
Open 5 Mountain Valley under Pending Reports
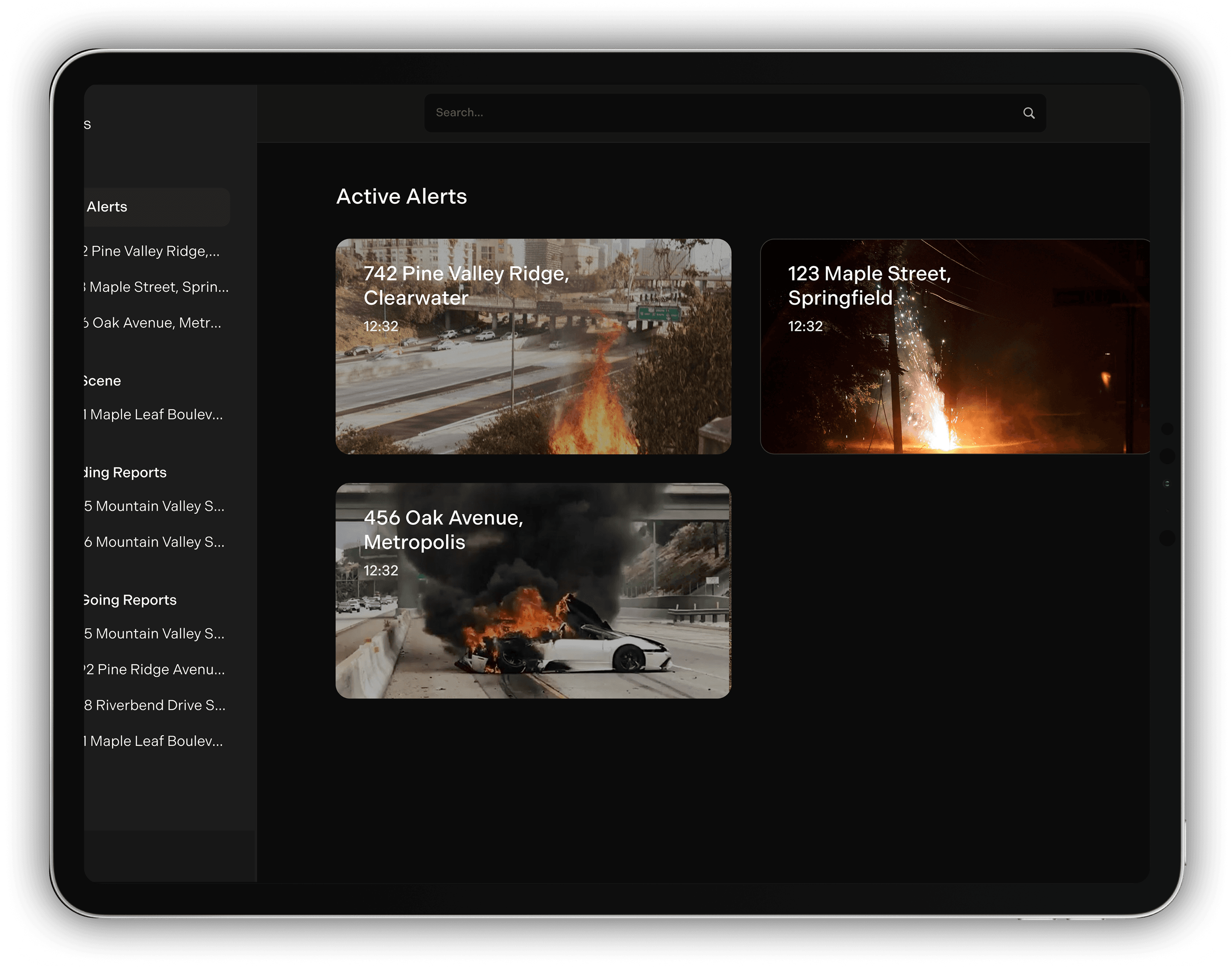point(155,506)
